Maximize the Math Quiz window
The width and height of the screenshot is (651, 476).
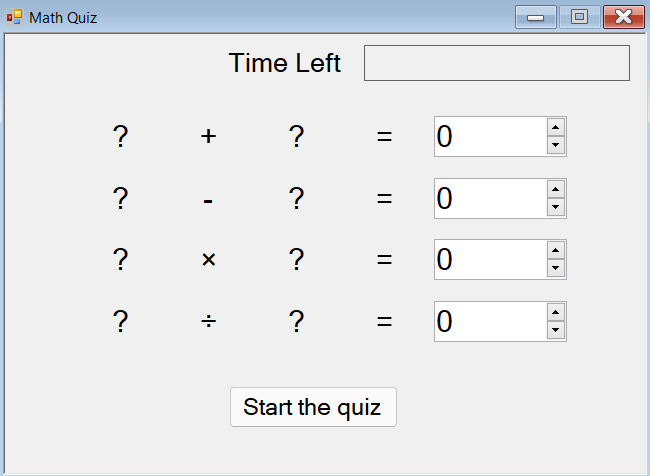pyautogui.click(x=579, y=17)
